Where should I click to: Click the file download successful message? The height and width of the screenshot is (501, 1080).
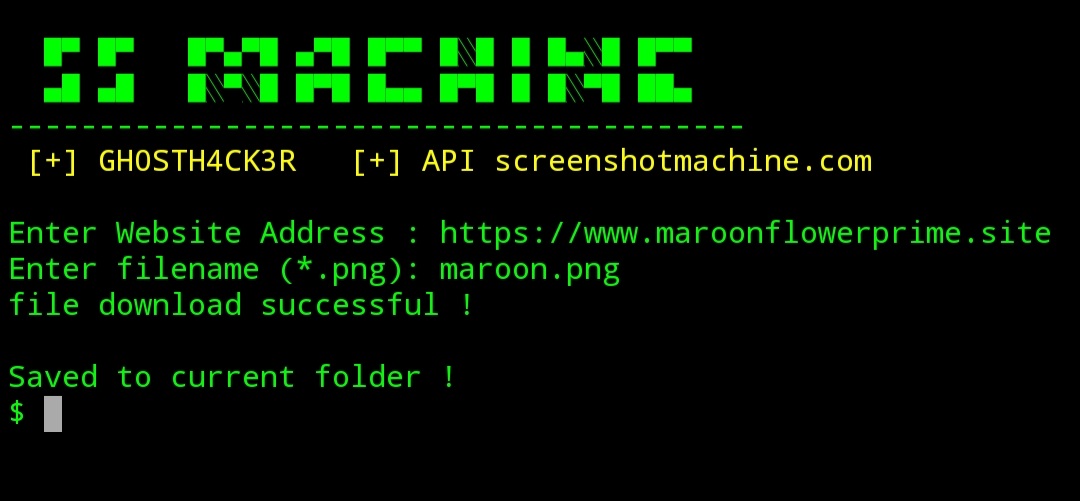point(241,305)
